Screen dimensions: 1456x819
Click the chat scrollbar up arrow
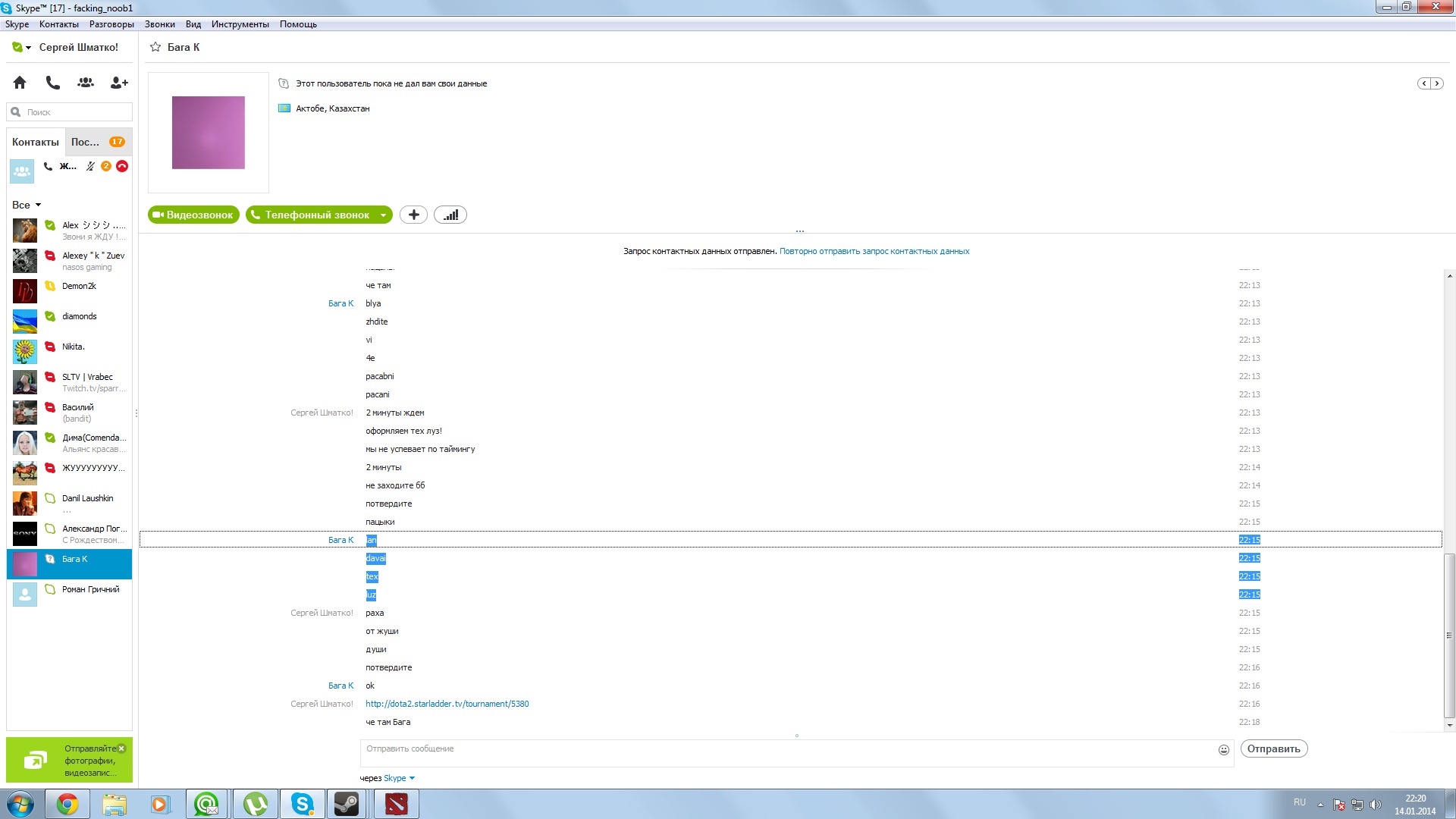tap(1449, 276)
